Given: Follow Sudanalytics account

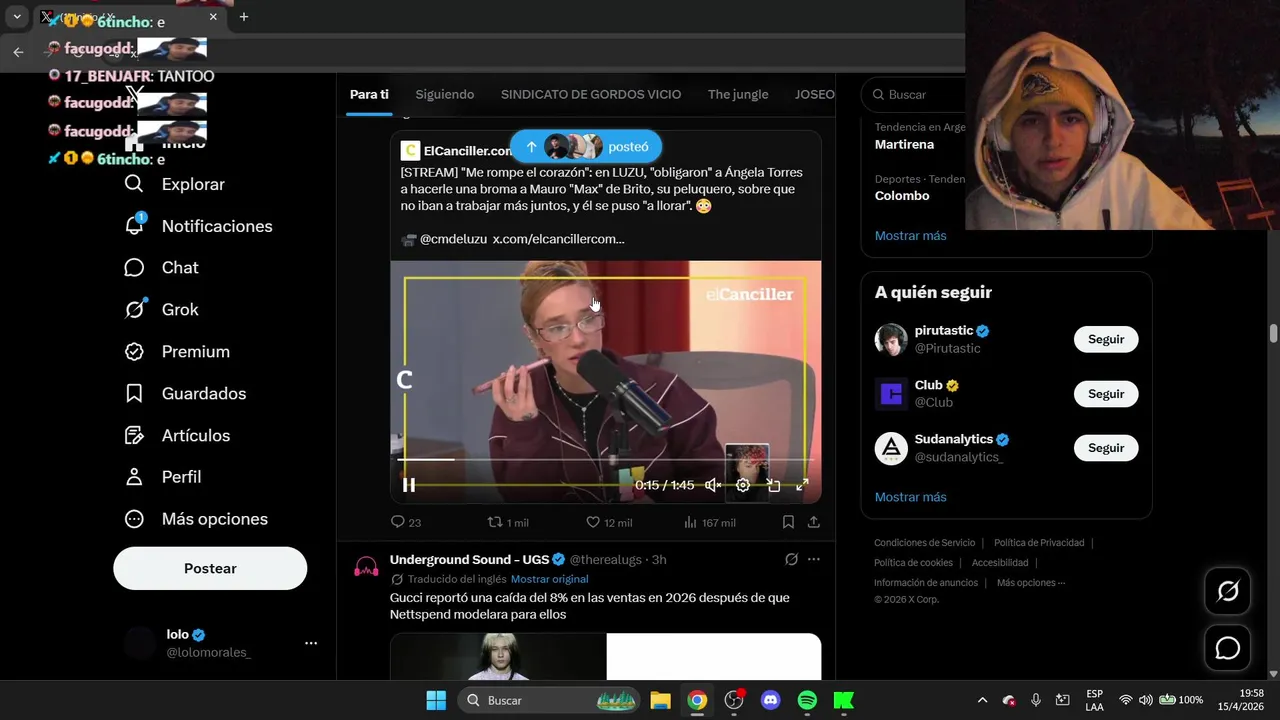Looking at the screenshot, I should [1106, 448].
